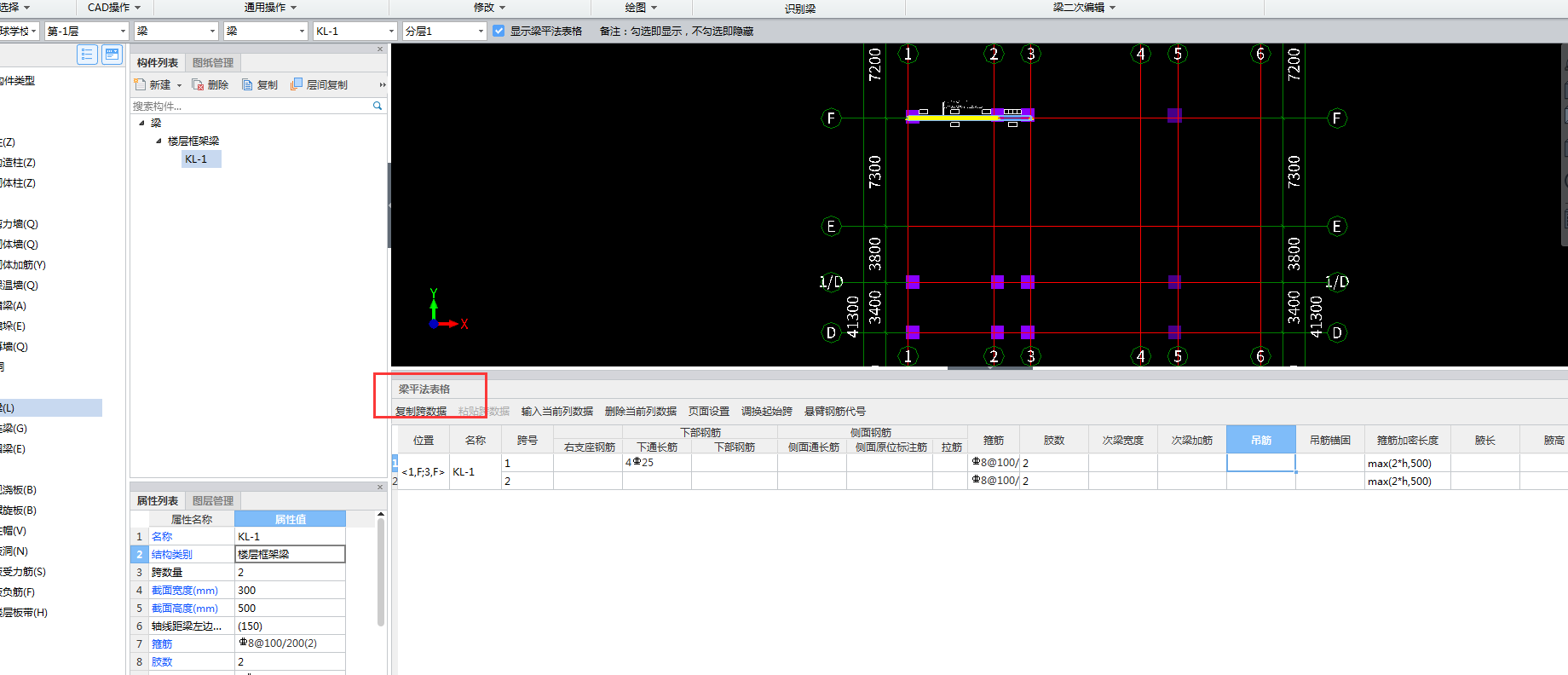Switch to the 构件列表 tab
The height and width of the screenshot is (675, 1568).
coord(158,63)
